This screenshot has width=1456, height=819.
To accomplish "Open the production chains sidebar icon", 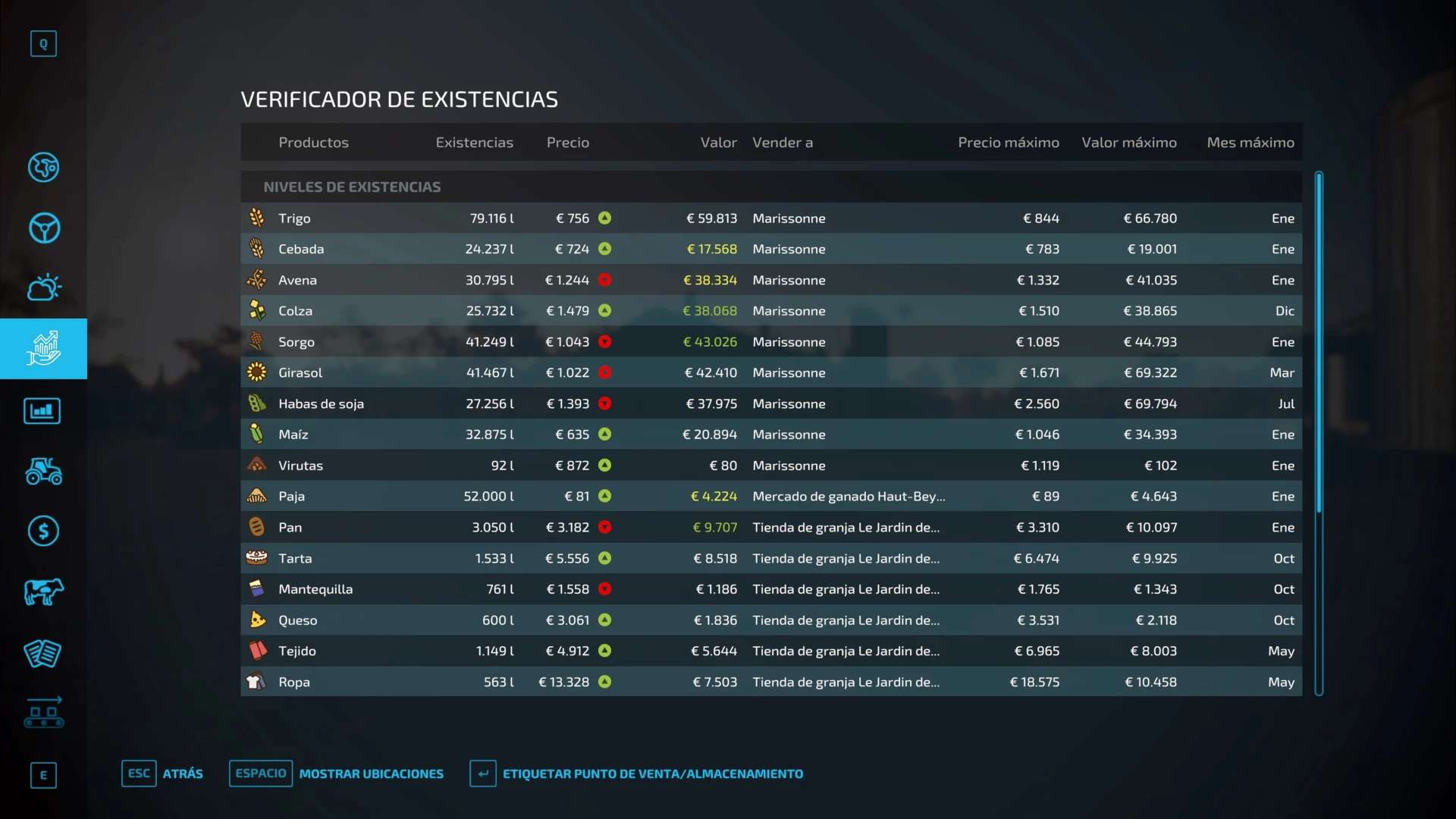I will click(x=43, y=713).
